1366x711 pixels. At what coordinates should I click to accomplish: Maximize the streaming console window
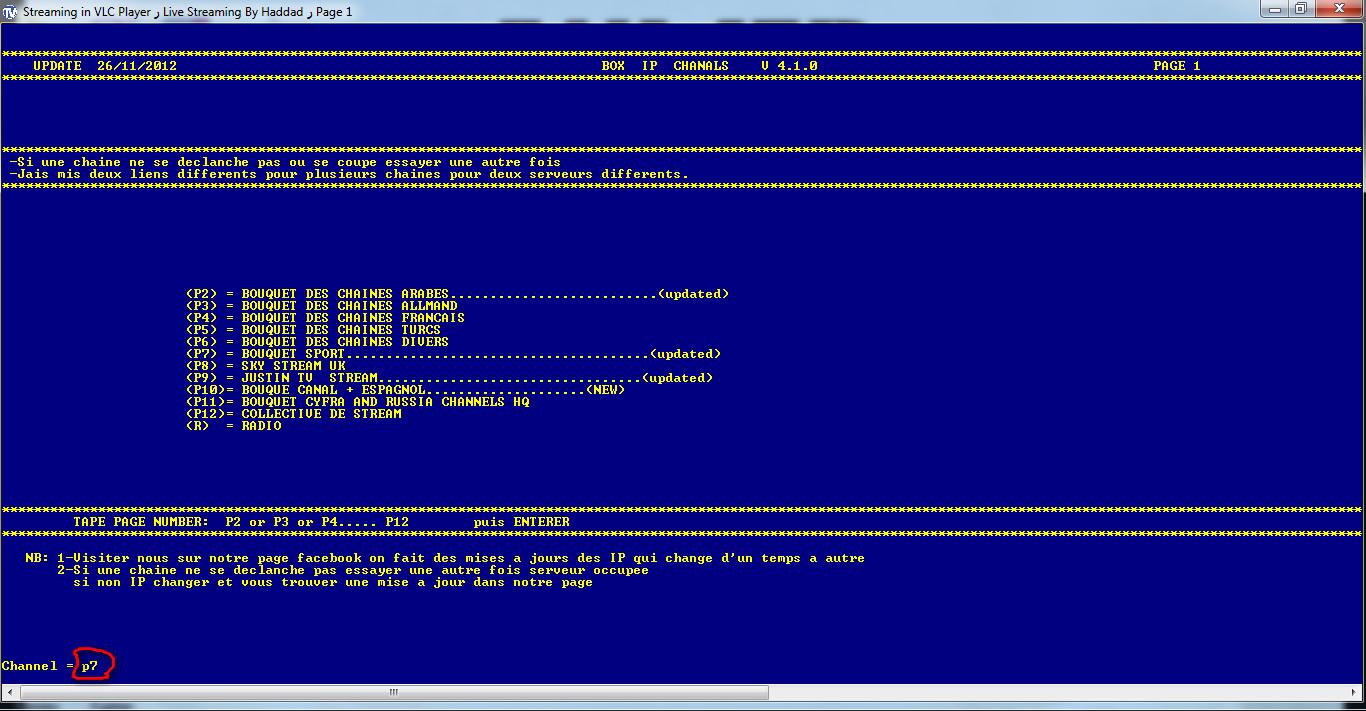tap(1300, 9)
